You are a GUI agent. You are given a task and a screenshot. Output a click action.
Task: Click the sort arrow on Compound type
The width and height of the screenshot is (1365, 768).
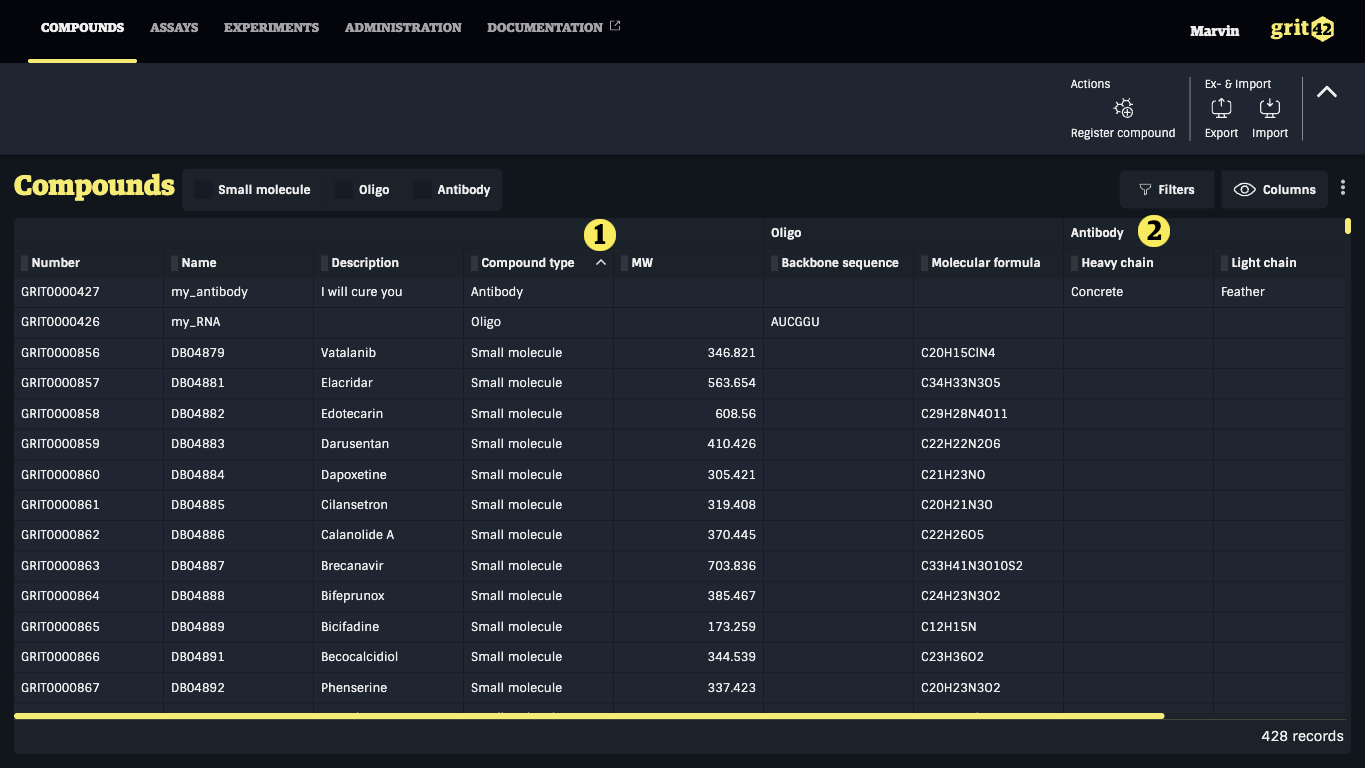point(600,263)
